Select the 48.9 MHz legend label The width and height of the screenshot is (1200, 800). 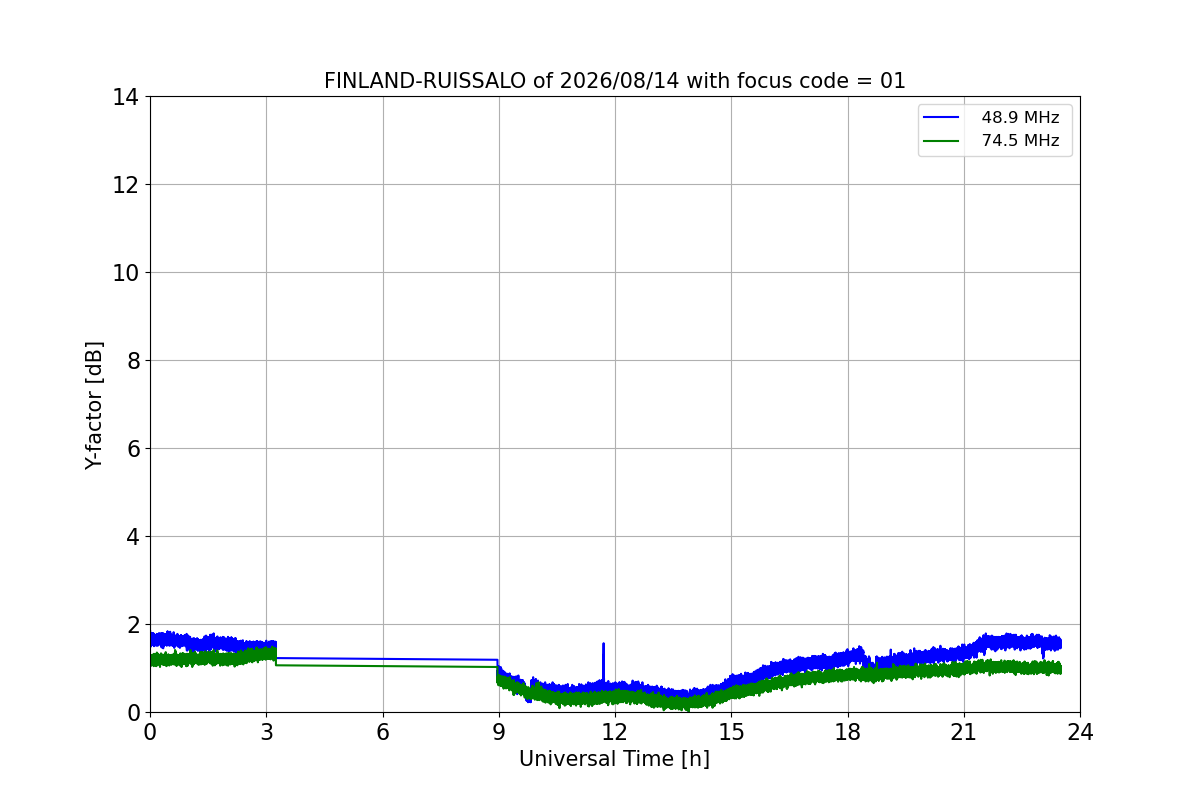1020,118
